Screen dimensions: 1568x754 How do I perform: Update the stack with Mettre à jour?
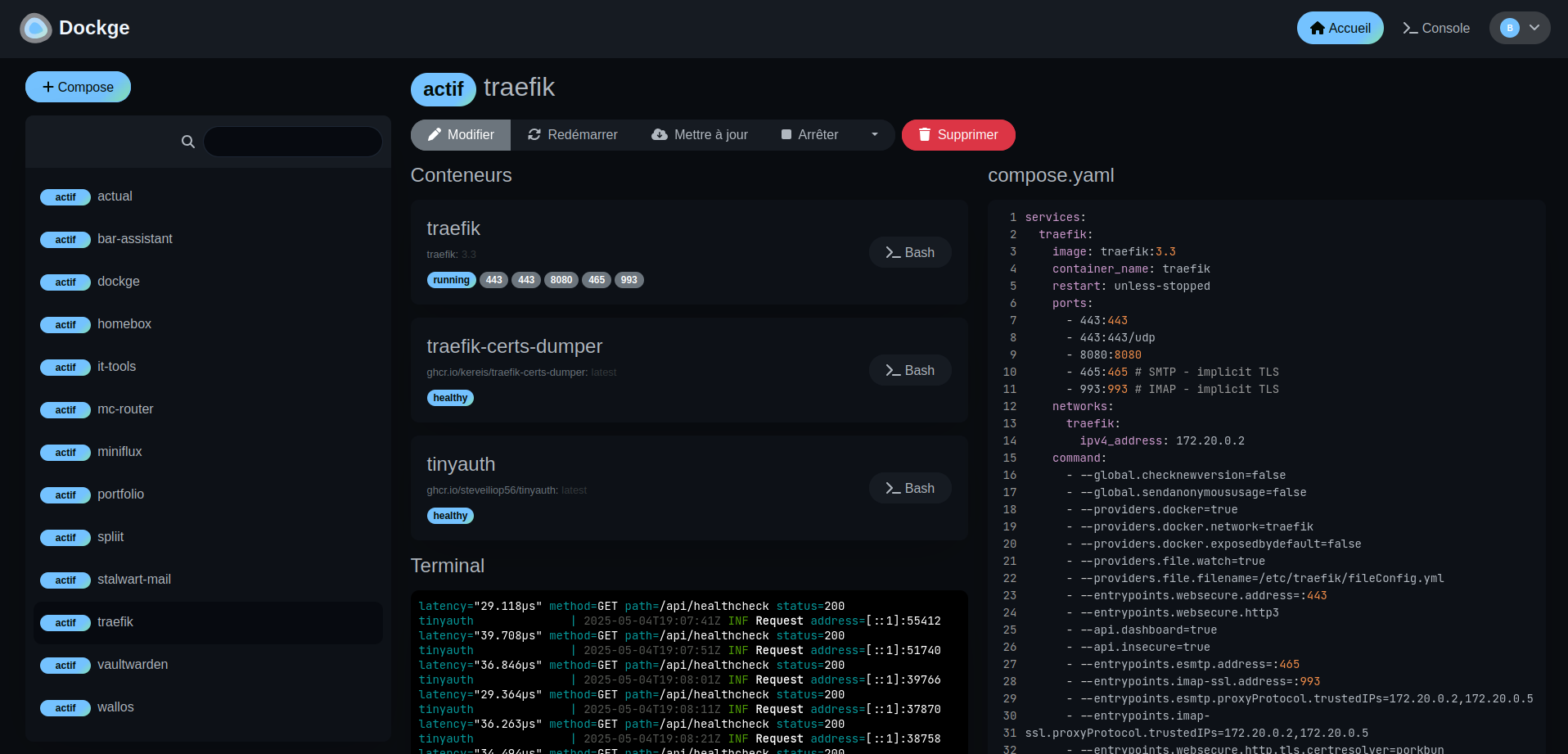tap(700, 135)
